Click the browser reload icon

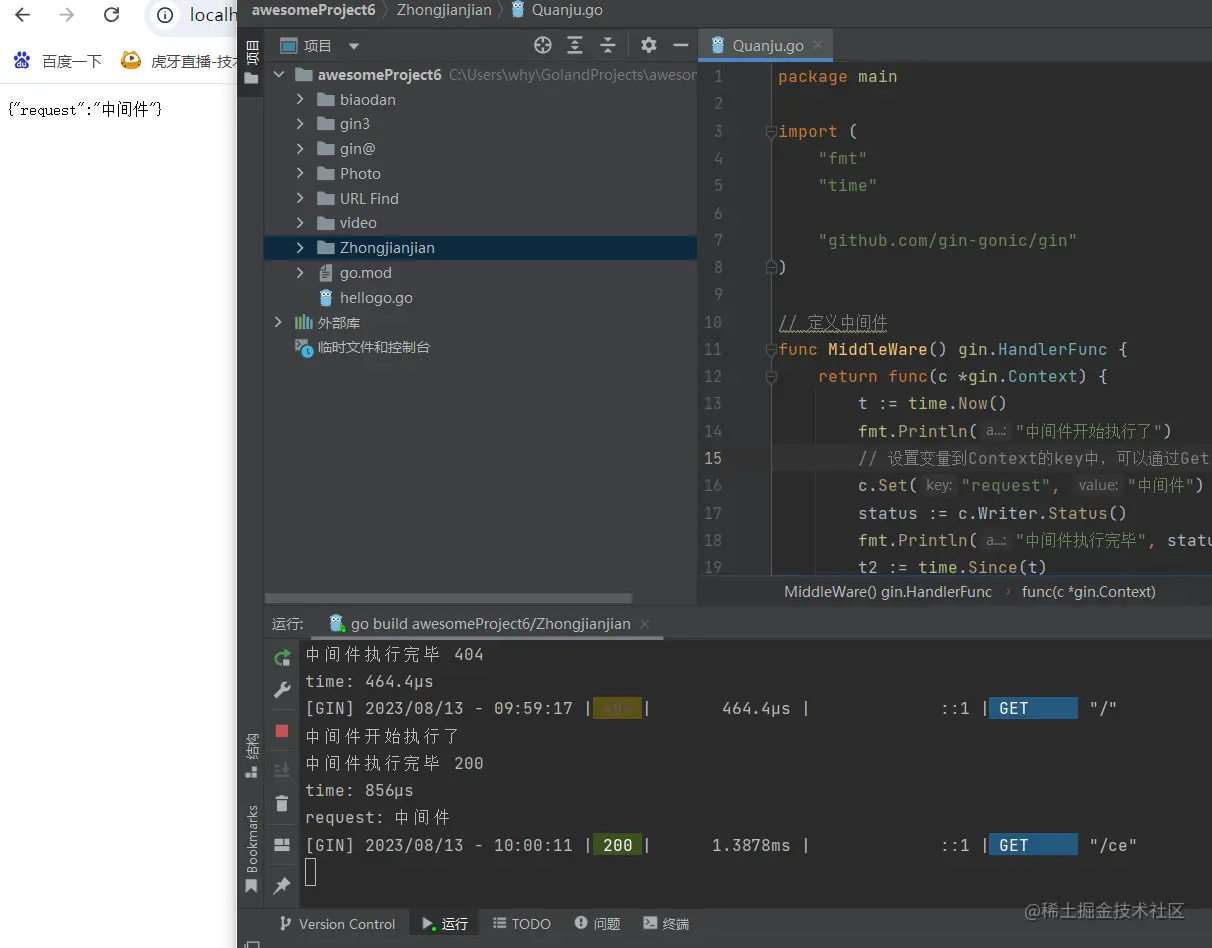pos(111,15)
